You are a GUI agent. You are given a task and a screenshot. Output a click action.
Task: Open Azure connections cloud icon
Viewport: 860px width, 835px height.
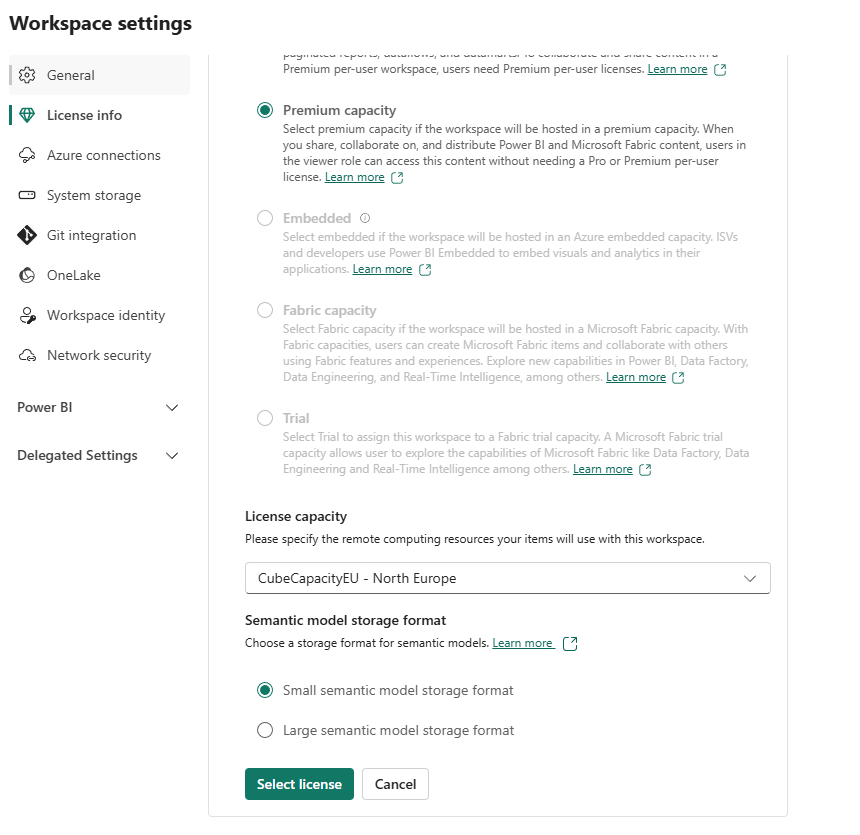pyautogui.click(x=27, y=155)
